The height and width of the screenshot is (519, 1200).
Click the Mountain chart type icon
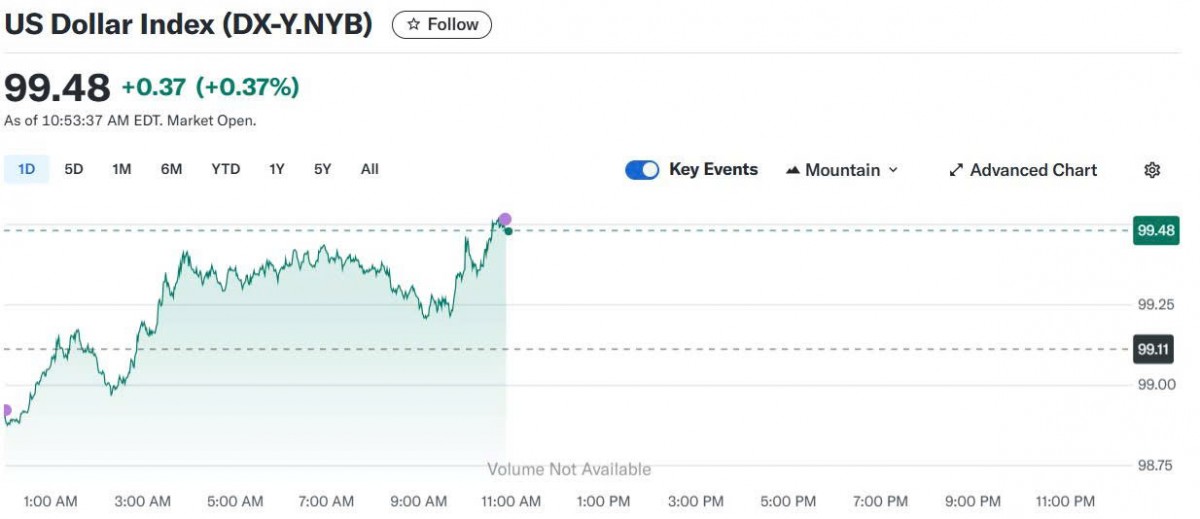pos(793,170)
